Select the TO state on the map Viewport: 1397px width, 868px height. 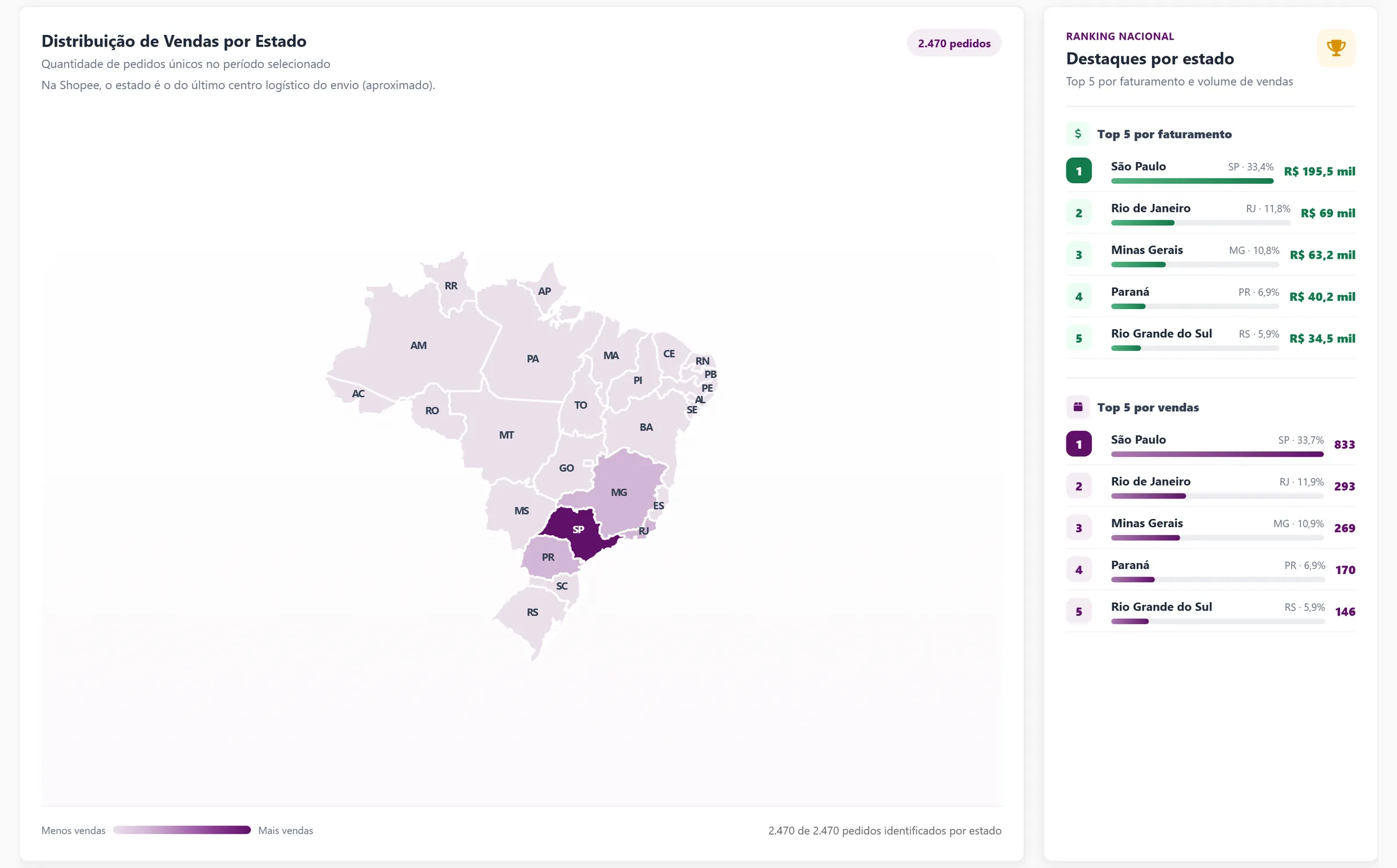point(580,405)
